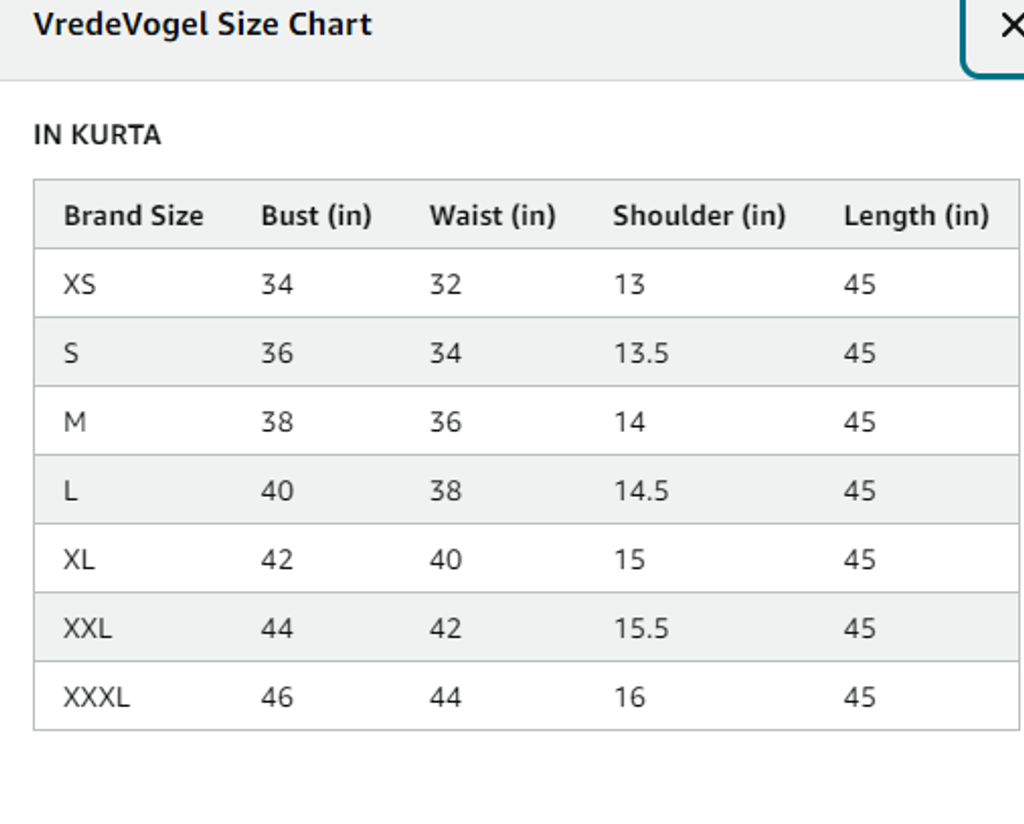This screenshot has width=1024, height=824.
Task: Close the VredeVogel Size Chart popup
Action: click(1010, 27)
